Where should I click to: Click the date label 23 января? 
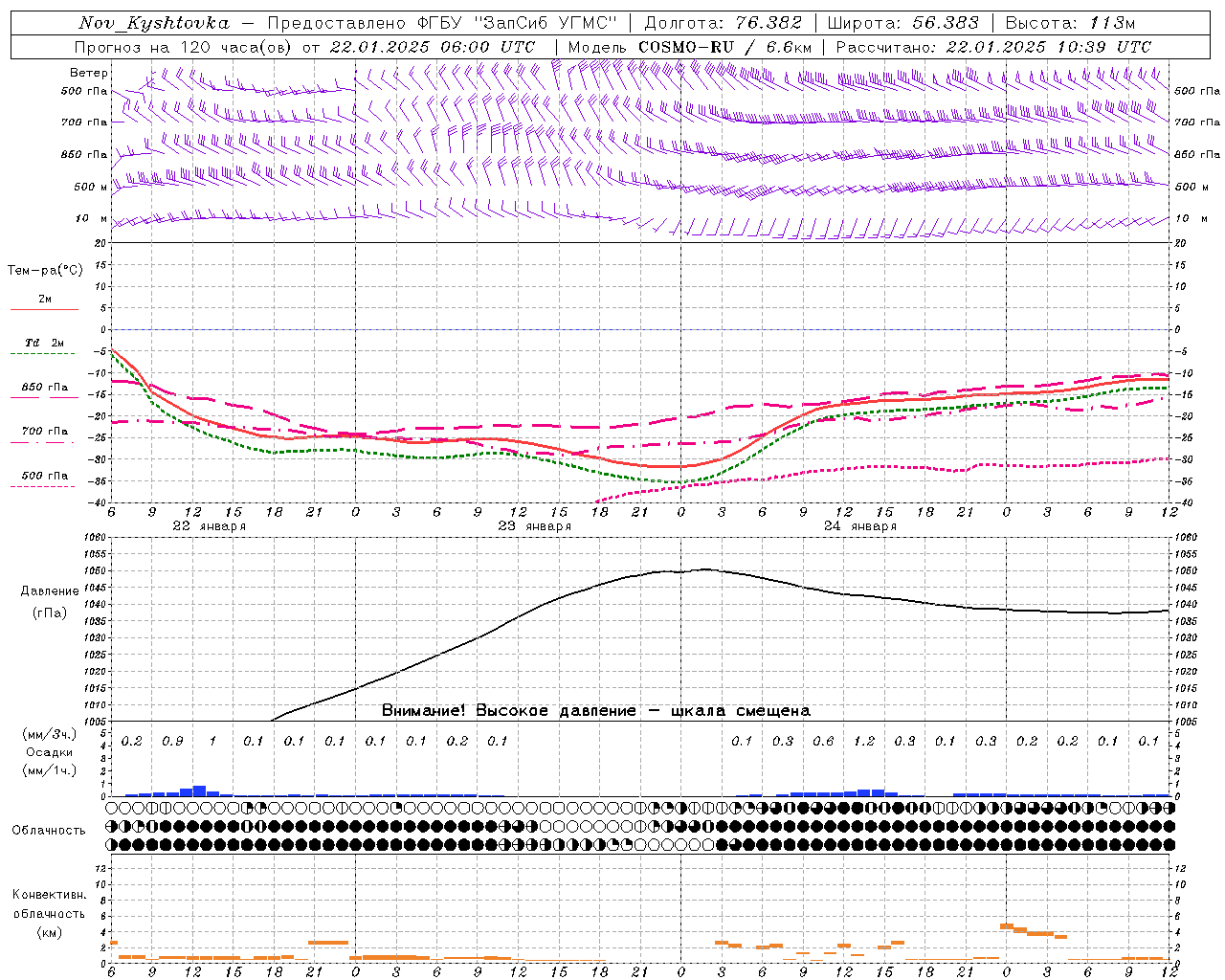pyautogui.click(x=534, y=526)
